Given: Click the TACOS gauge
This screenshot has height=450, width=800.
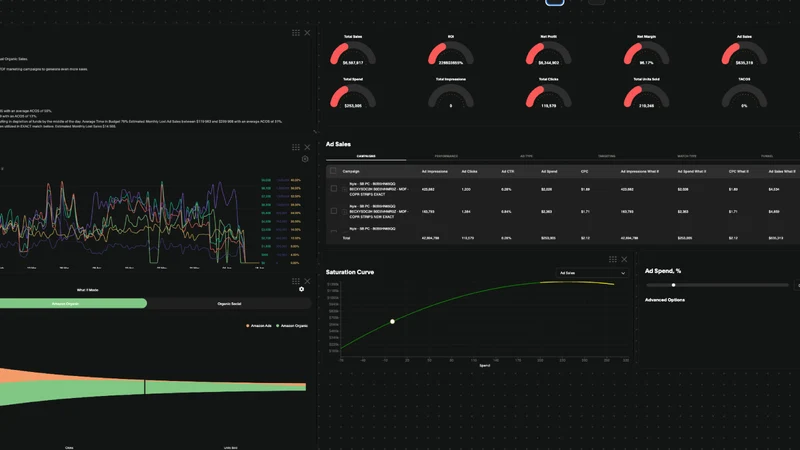Looking at the screenshot, I should pos(744,95).
